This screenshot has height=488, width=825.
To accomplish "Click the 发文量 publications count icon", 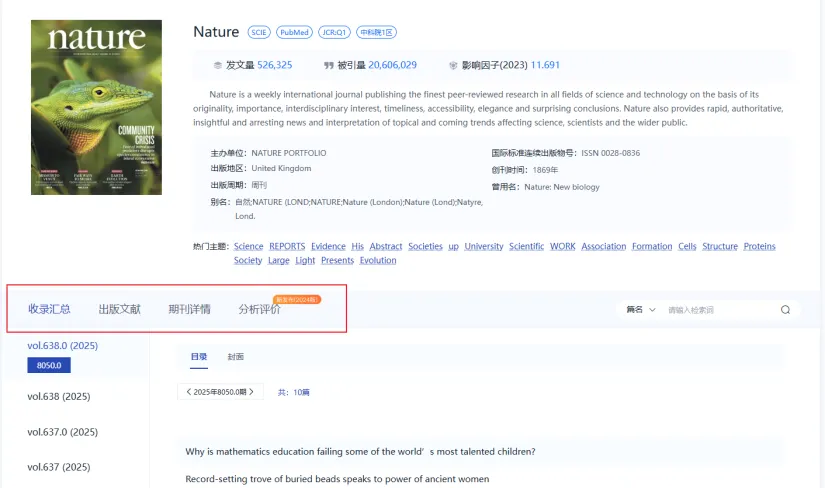I will click(x=217, y=65).
